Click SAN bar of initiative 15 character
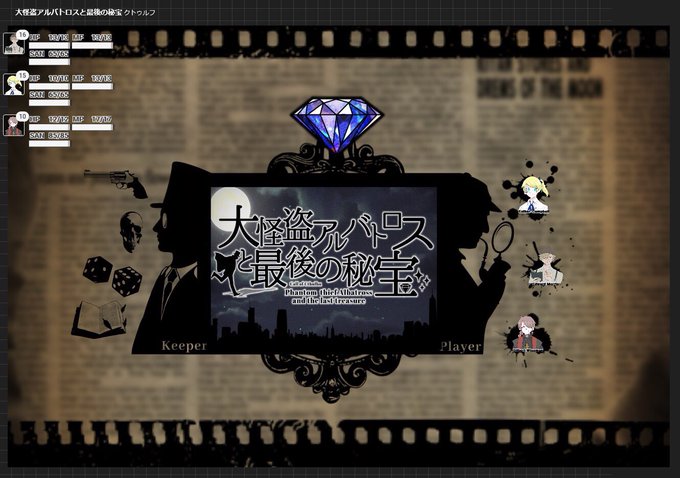The height and width of the screenshot is (478, 680). [x=49, y=103]
